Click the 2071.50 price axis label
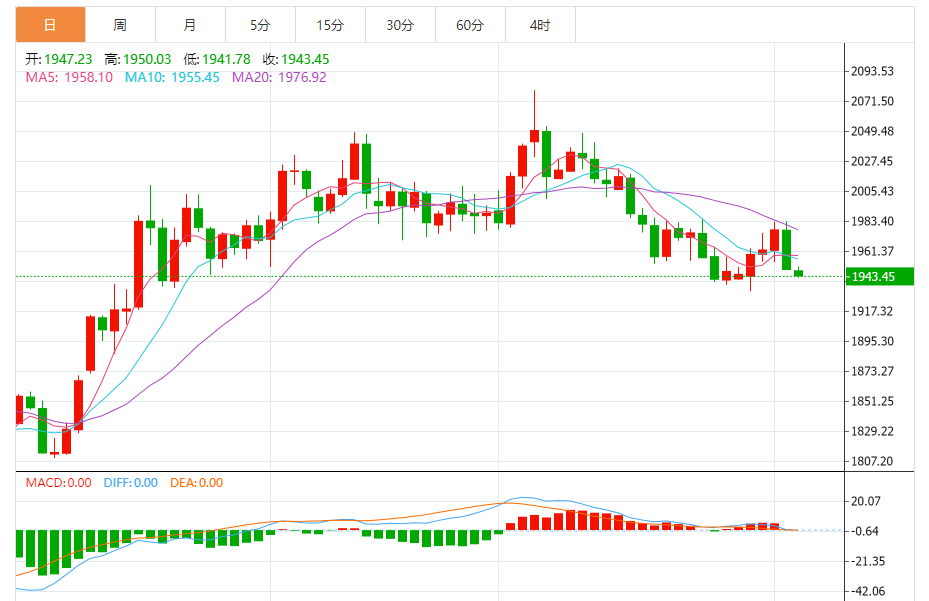The width and height of the screenshot is (929, 601). pyautogui.click(x=872, y=101)
